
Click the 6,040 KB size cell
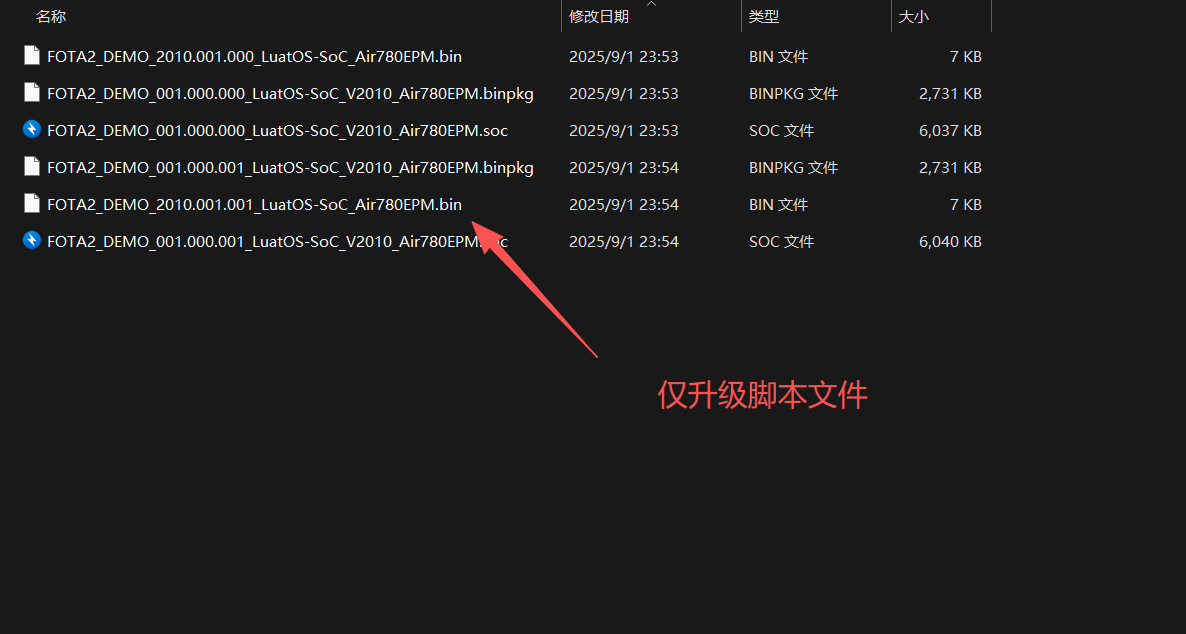click(x=950, y=242)
